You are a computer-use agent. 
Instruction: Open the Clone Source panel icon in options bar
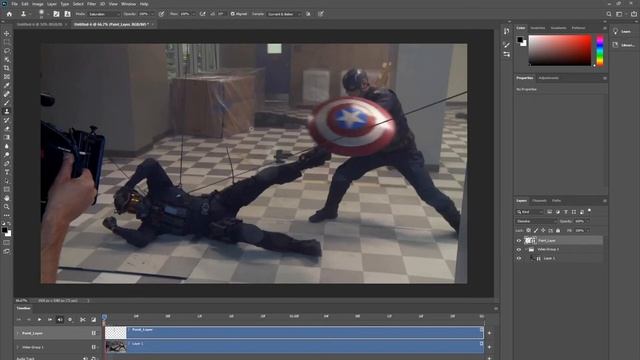[67, 14]
